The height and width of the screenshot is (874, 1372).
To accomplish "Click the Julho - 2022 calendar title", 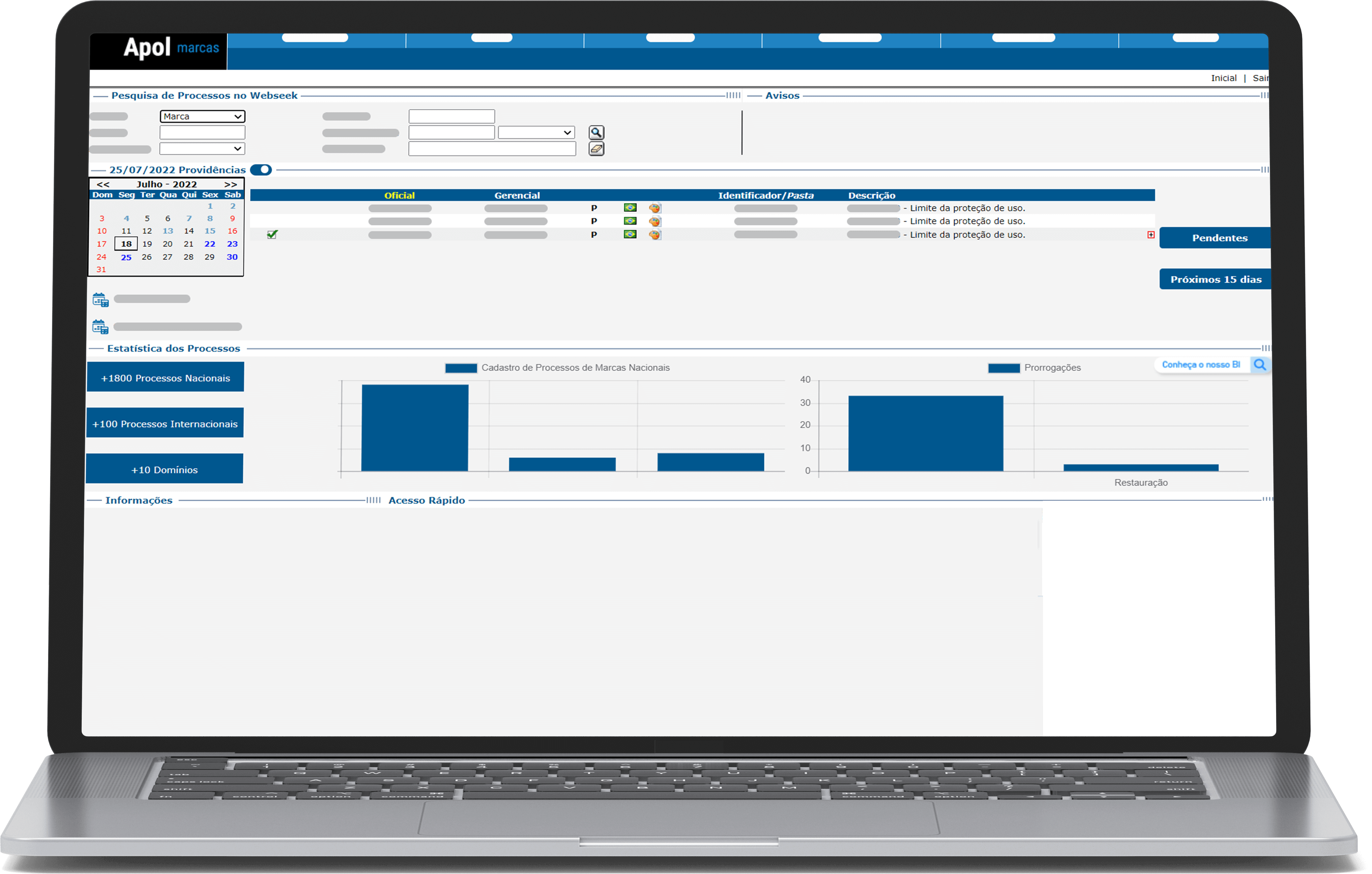I will (166, 184).
